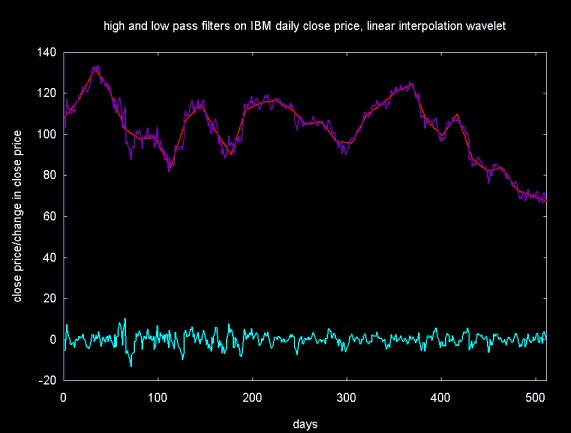
Task: Click the y-axis tick label 20
Action: click(x=50, y=299)
